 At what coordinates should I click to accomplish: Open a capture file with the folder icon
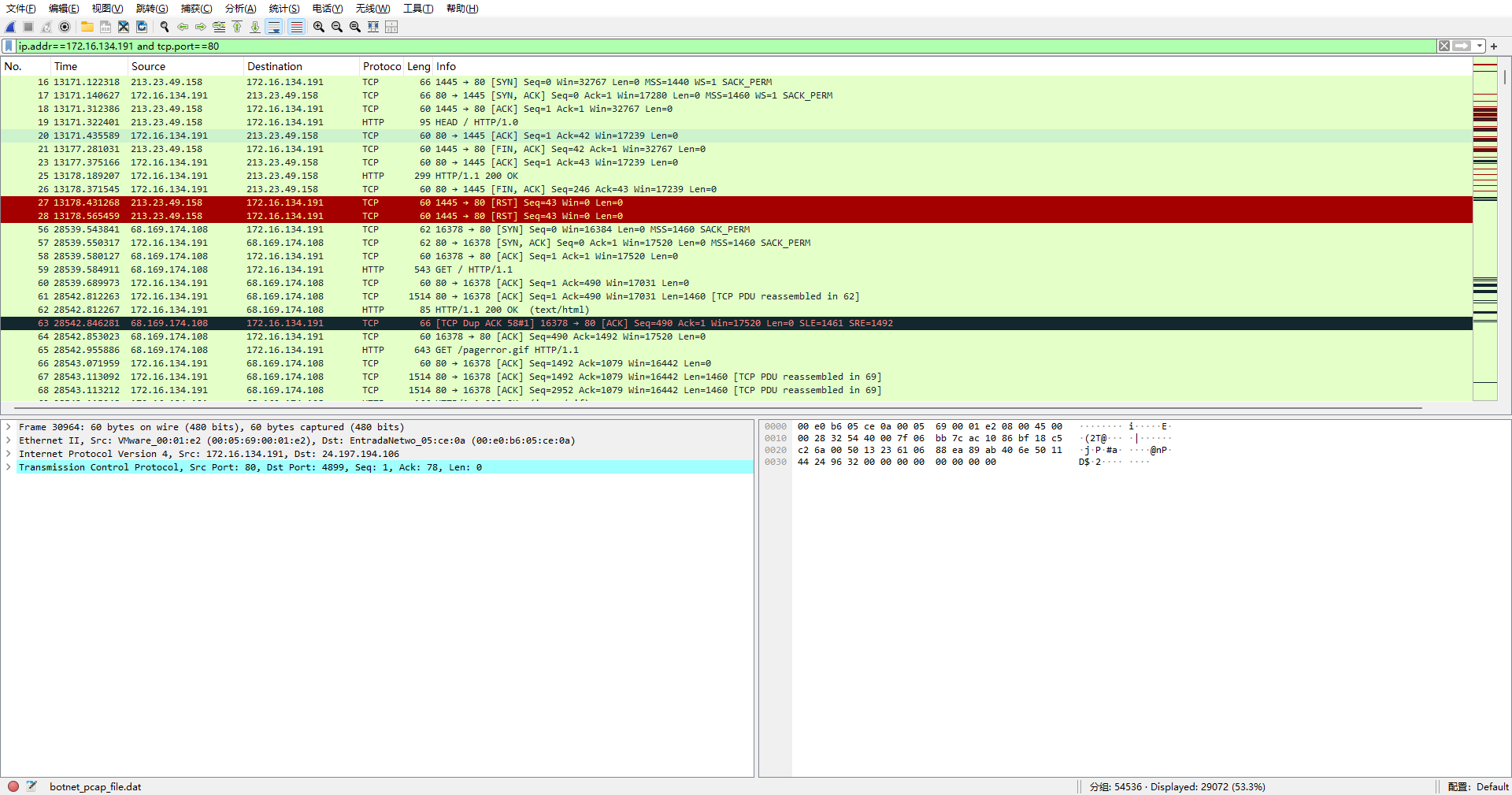coord(87,27)
